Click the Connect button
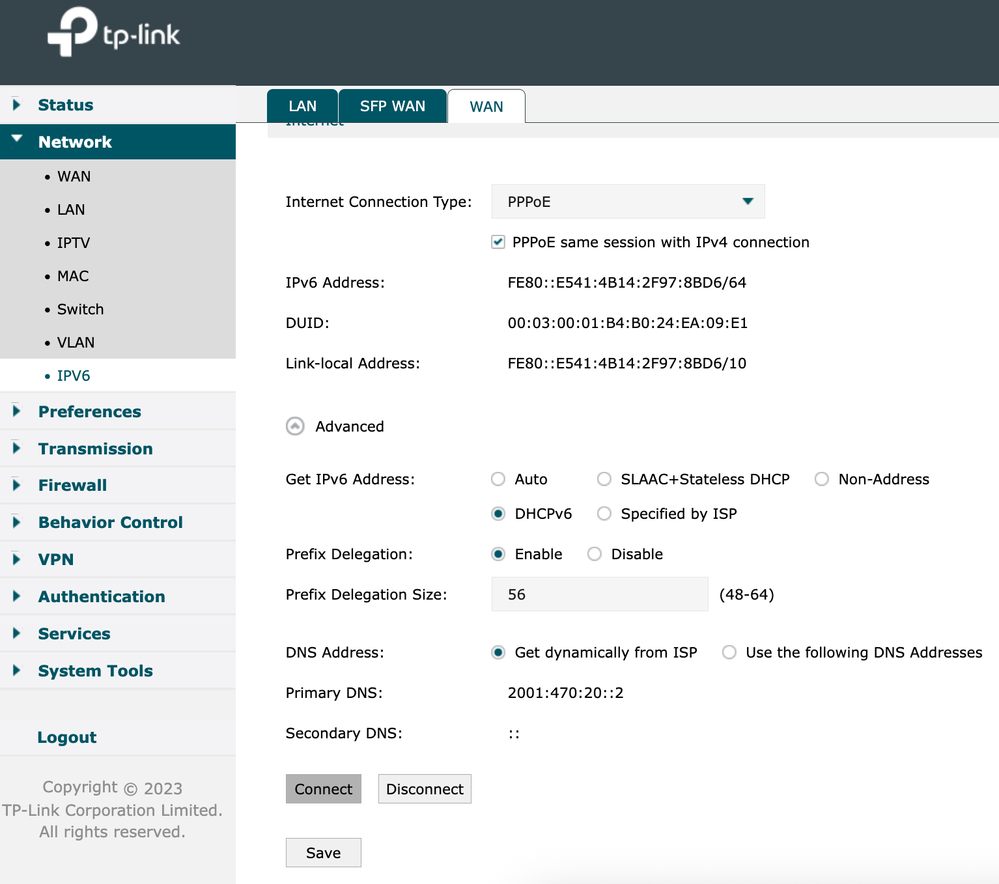 click(x=323, y=788)
